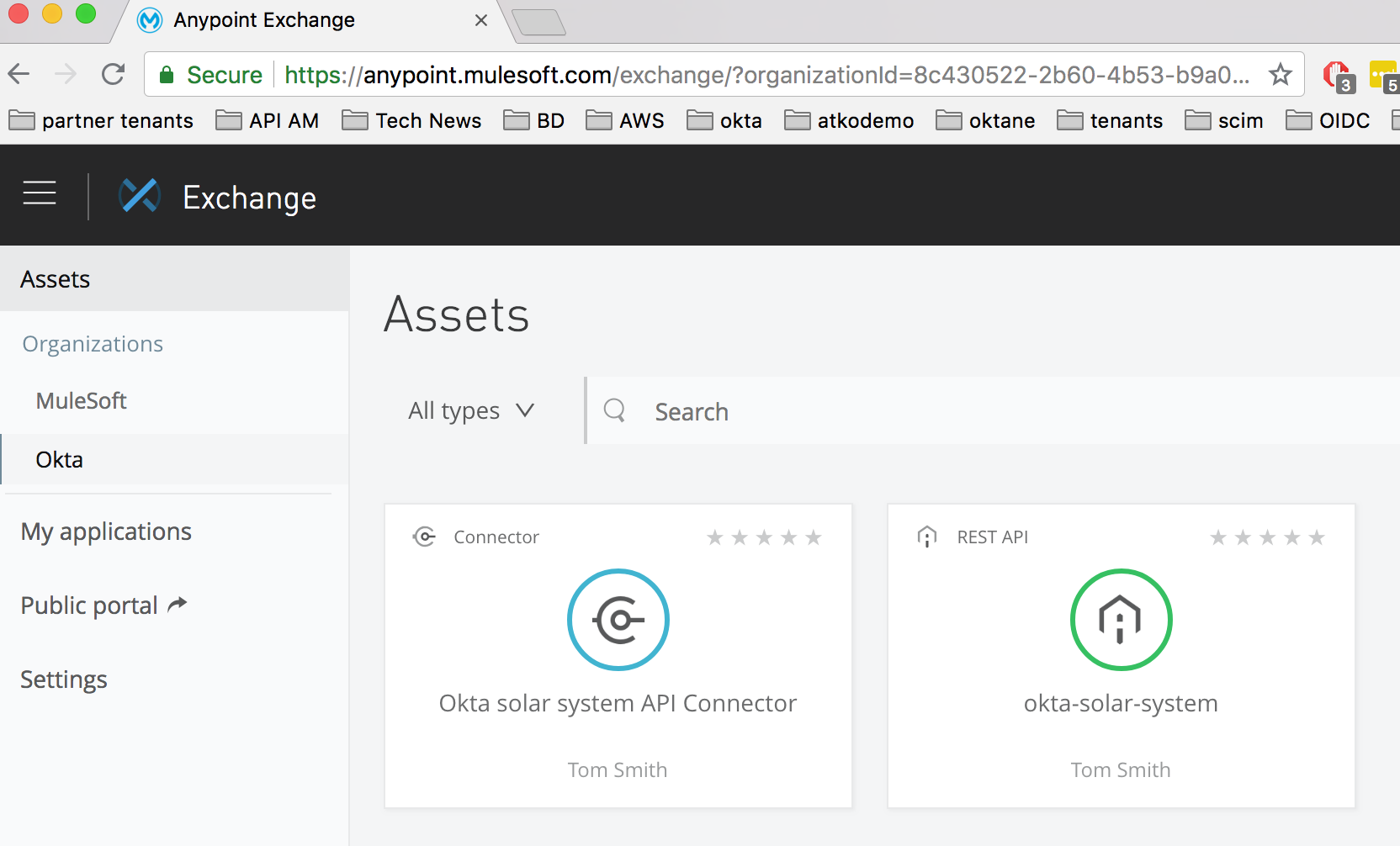Image resolution: width=1400 pixels, height=846 pixels.
Task: Open the Settings sidebar item
Action: coord(64,679)
